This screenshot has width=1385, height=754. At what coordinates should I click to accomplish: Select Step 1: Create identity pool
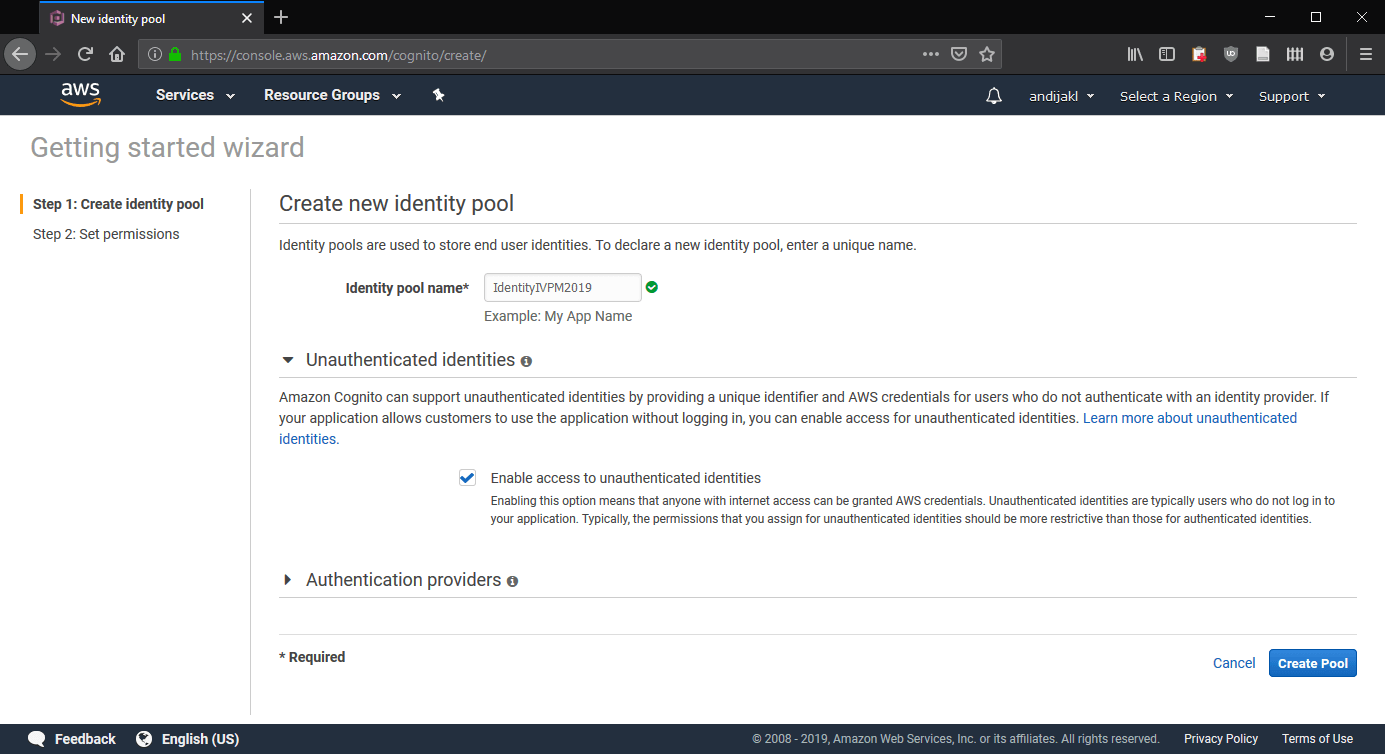click(x=118, y=204)
